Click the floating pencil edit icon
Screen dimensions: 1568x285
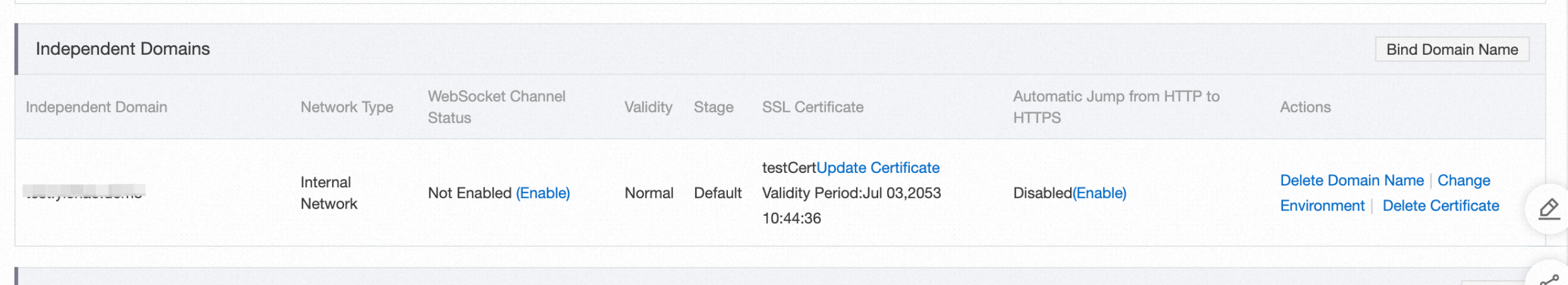point(1549,209)
